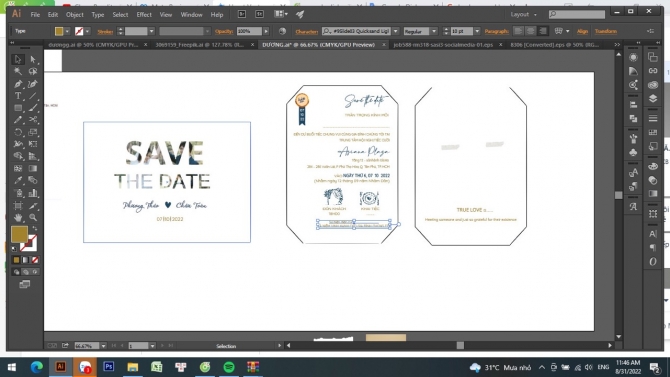Image resolution: width=670 pixels, height=377 pixels.
Task: Select the Pen tool
Action: [x=18, y=84]
